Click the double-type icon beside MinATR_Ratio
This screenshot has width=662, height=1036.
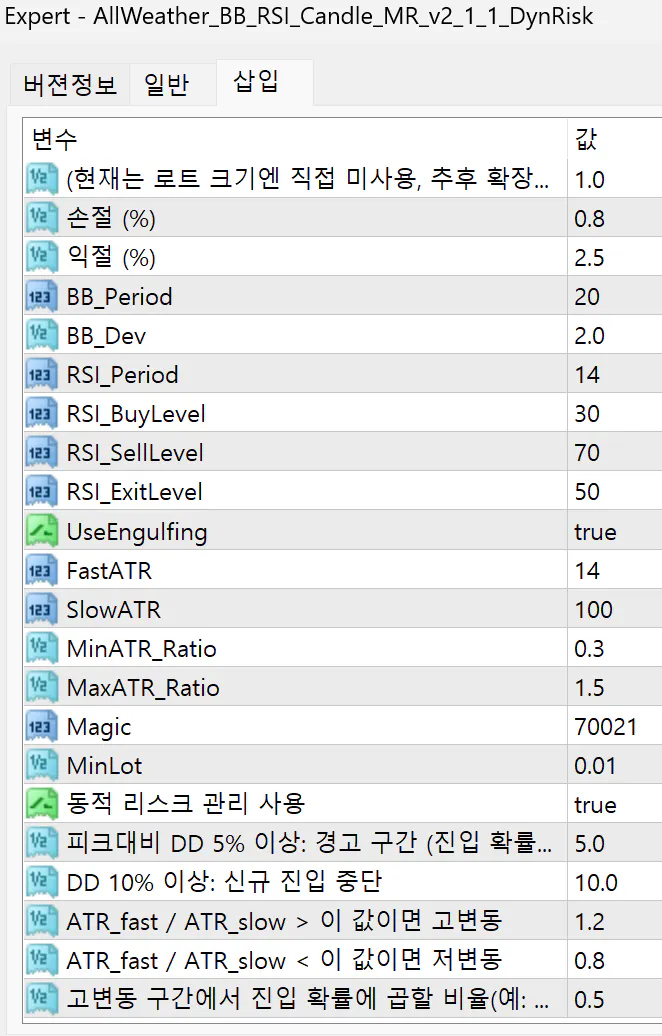click(41, 648)
